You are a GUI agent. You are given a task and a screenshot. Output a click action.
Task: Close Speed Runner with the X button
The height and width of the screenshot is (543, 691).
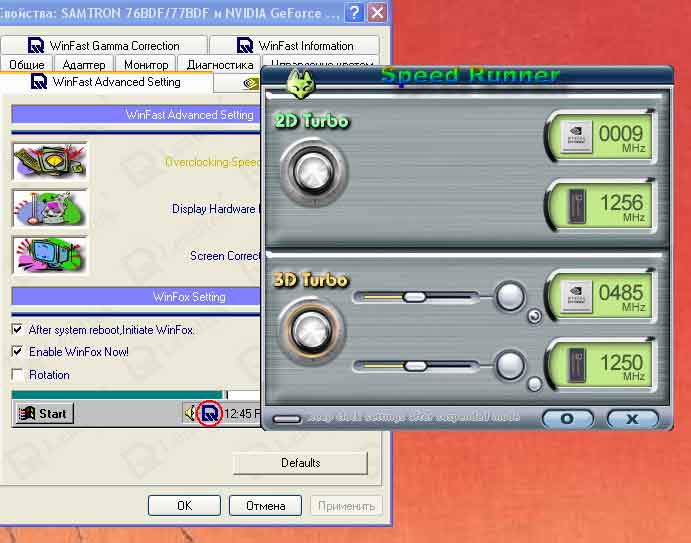[x=633, y=418]
